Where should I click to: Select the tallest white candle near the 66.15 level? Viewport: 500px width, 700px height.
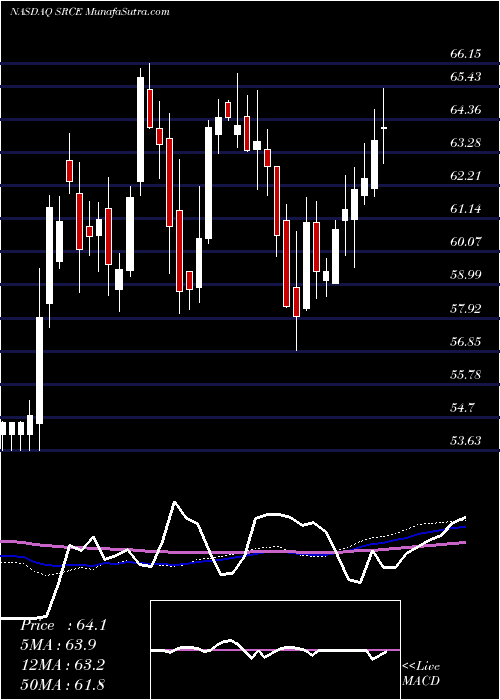(141, 129)
